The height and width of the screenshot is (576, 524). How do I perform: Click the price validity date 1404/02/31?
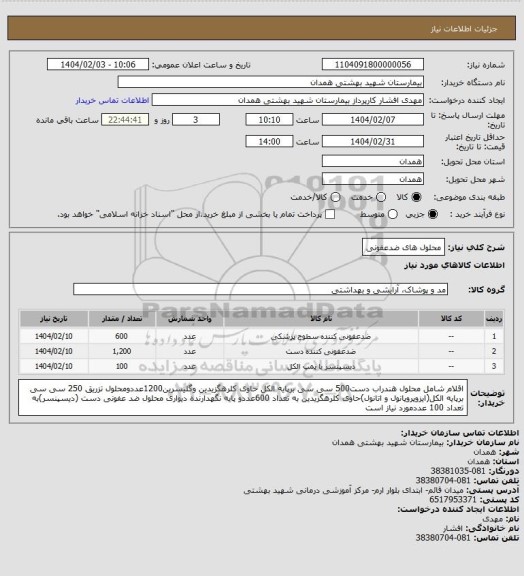373,141
